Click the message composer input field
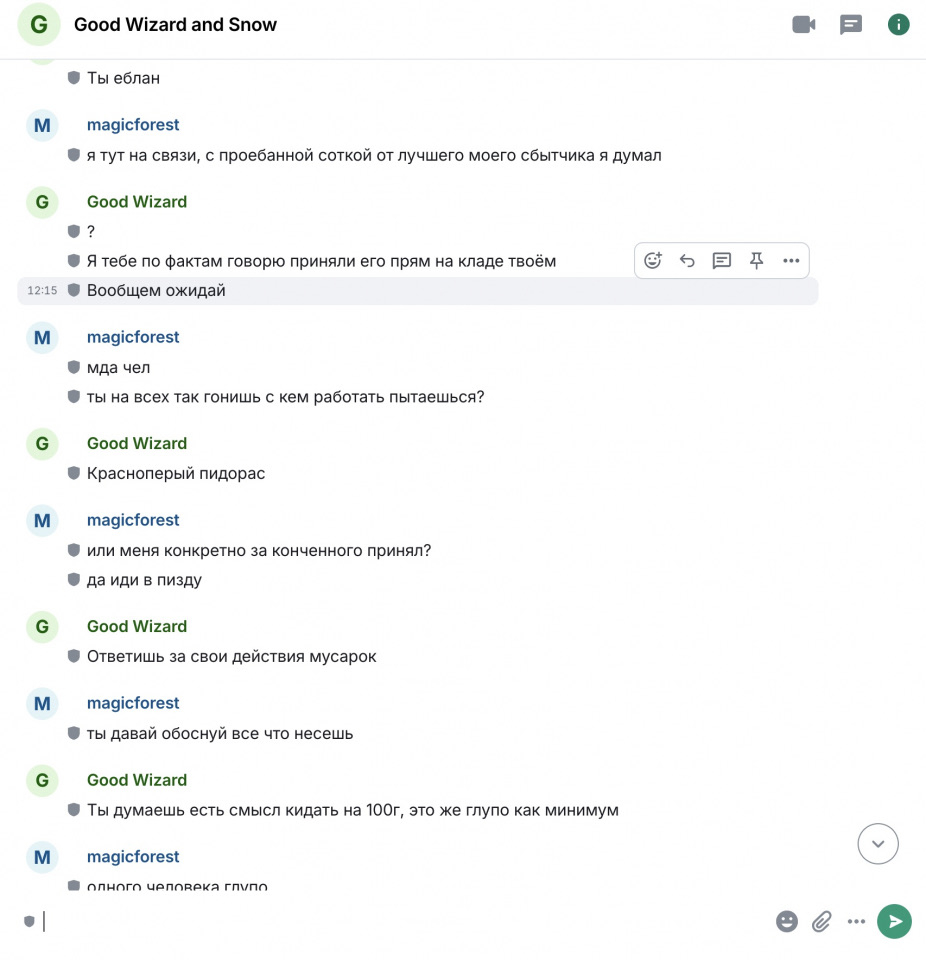The image size is (926, 960). (x=404, y=921)
